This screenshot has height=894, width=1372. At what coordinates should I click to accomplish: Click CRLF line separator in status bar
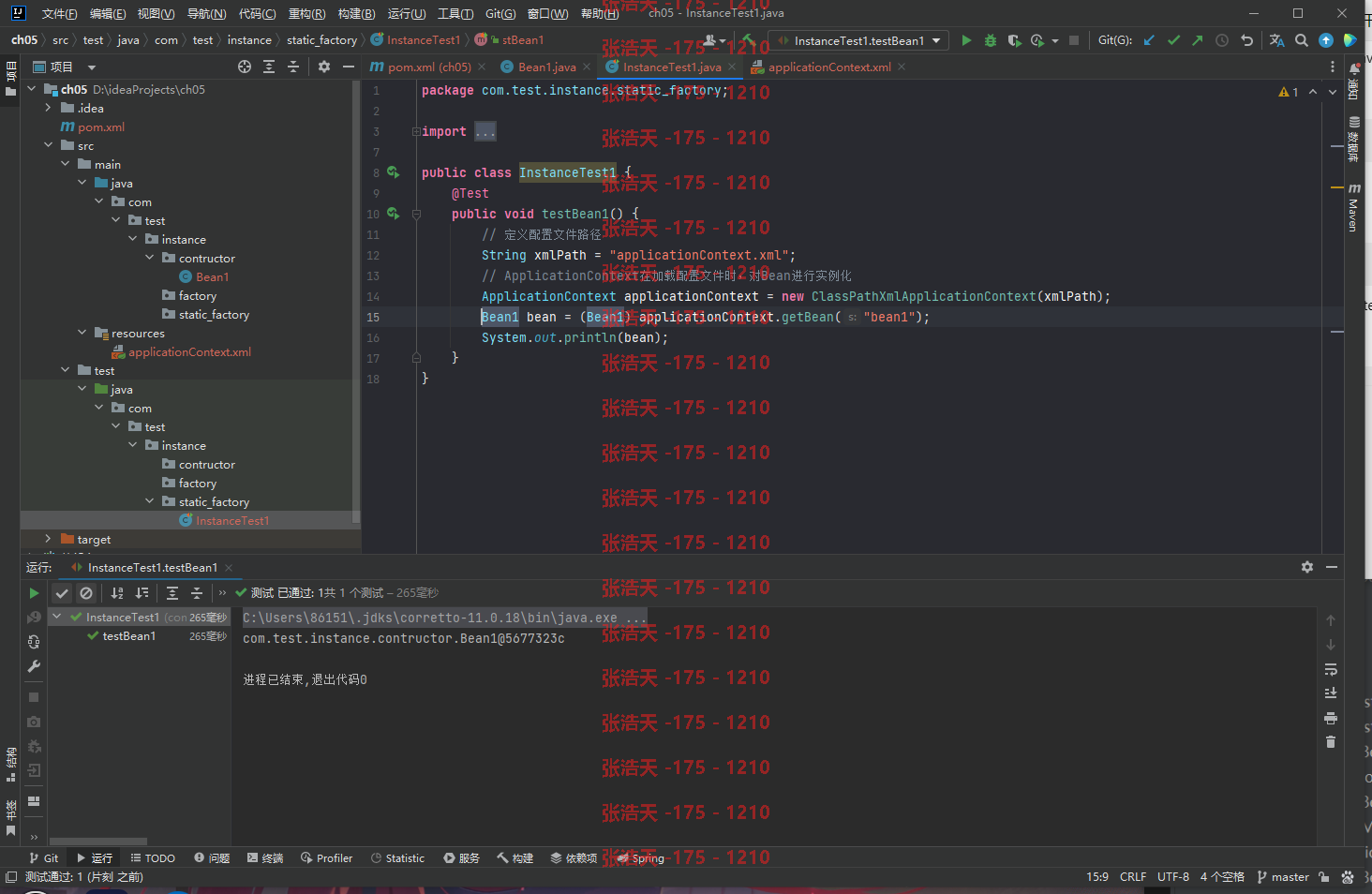[1133, 877]
